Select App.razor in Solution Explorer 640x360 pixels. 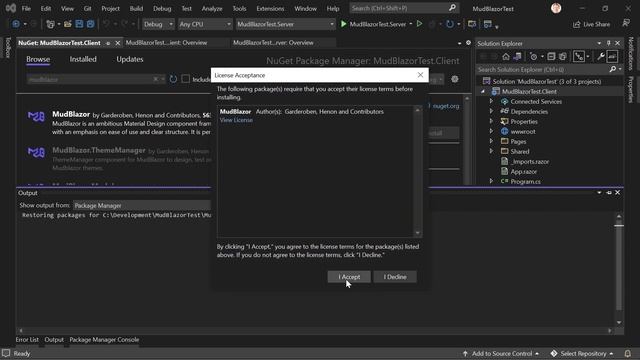pyautogui.click(x=523, y=171)
